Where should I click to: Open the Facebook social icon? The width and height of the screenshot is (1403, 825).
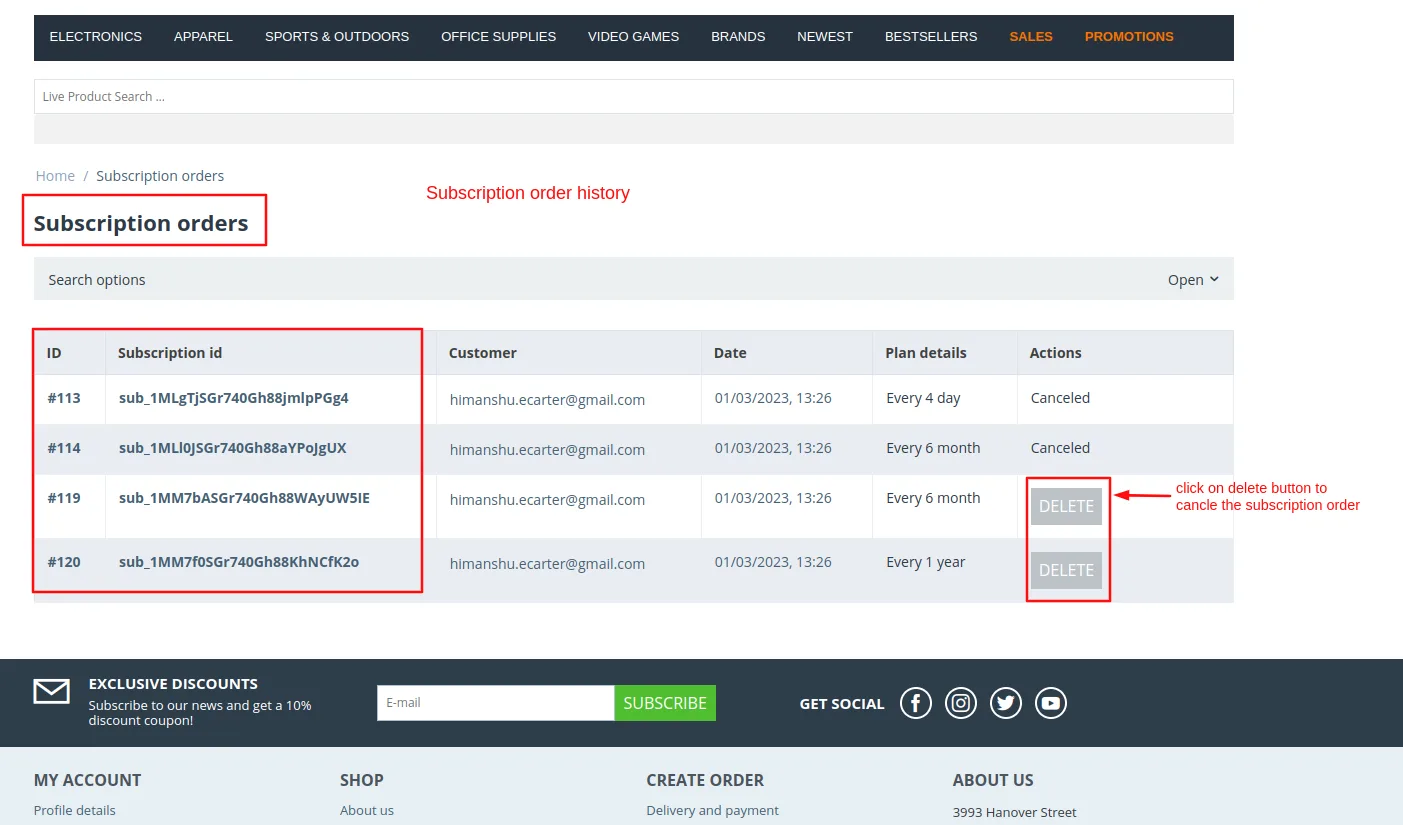point(916,703)
